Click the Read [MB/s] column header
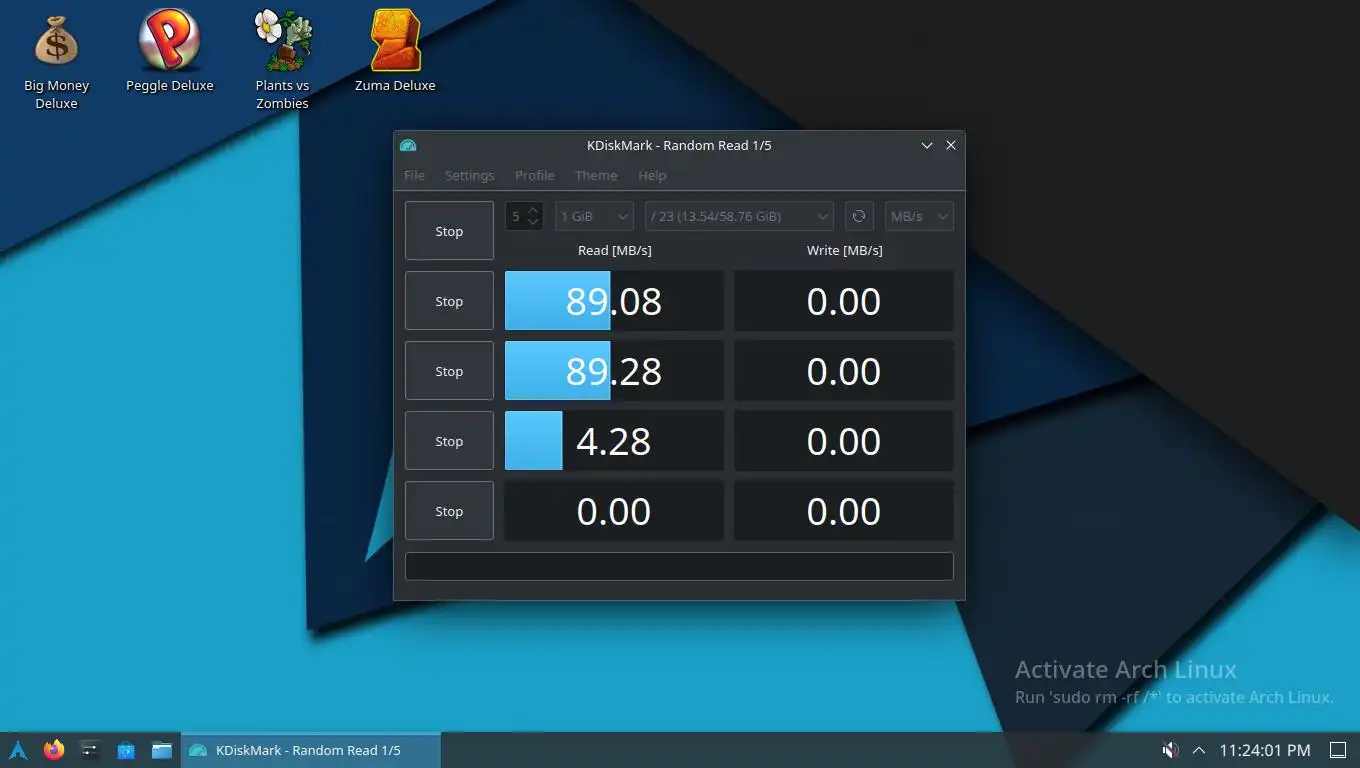The height and width of the screenshot is (768, 1360). pos(614,250)
